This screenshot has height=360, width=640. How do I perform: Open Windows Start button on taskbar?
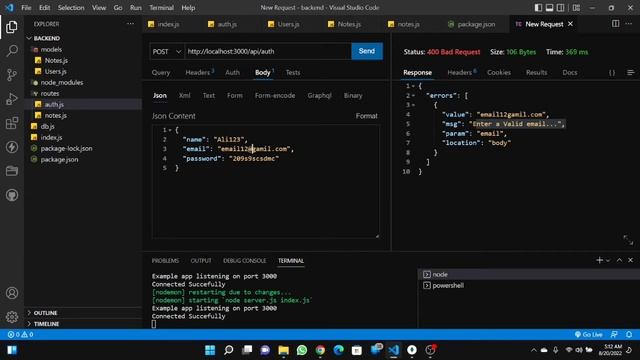pos(210,350)
